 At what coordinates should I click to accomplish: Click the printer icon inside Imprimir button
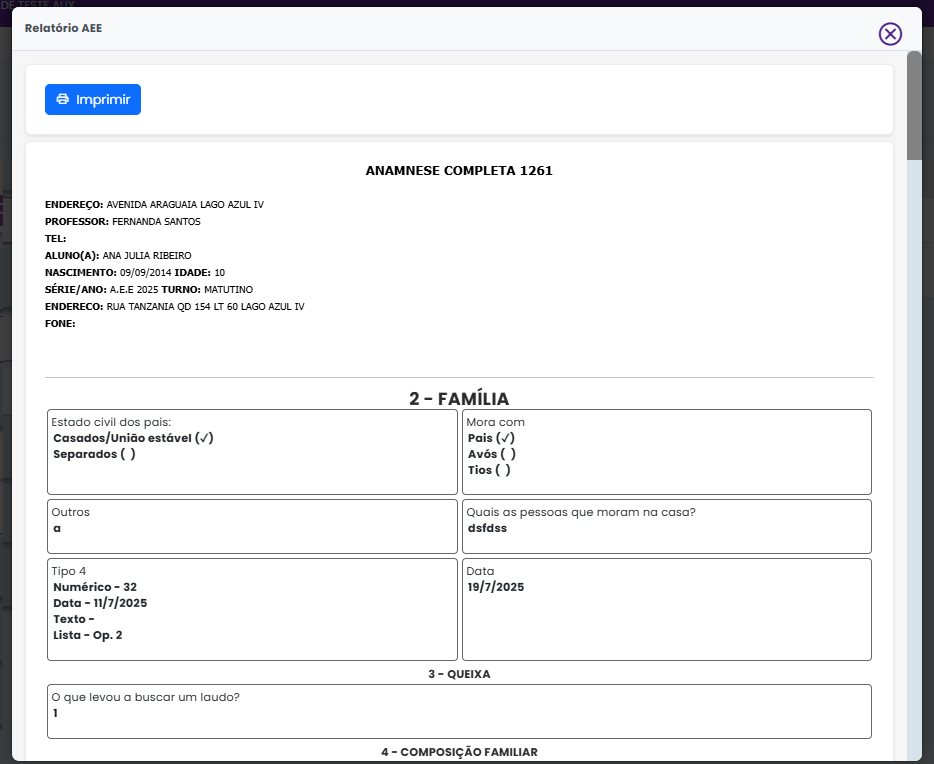click(x=63, y=99)
